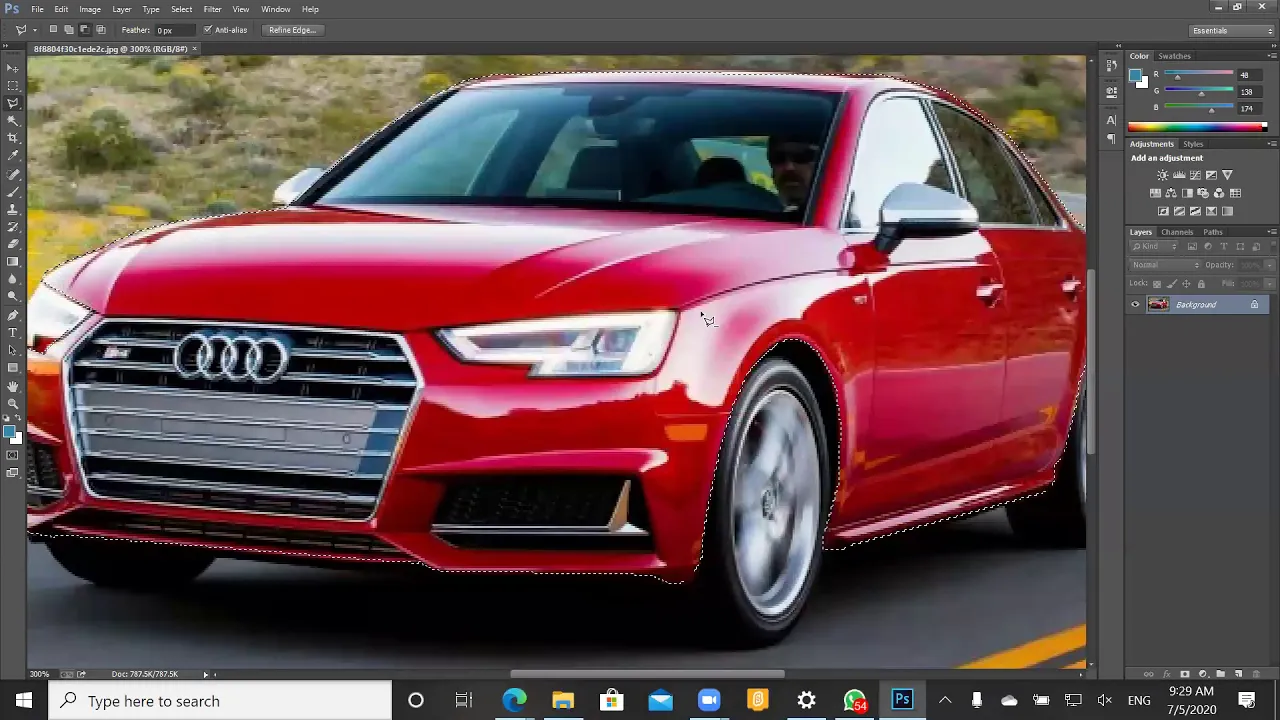Enable New selection mode in options bar
1280x720 pixels.
coord(54,30)
